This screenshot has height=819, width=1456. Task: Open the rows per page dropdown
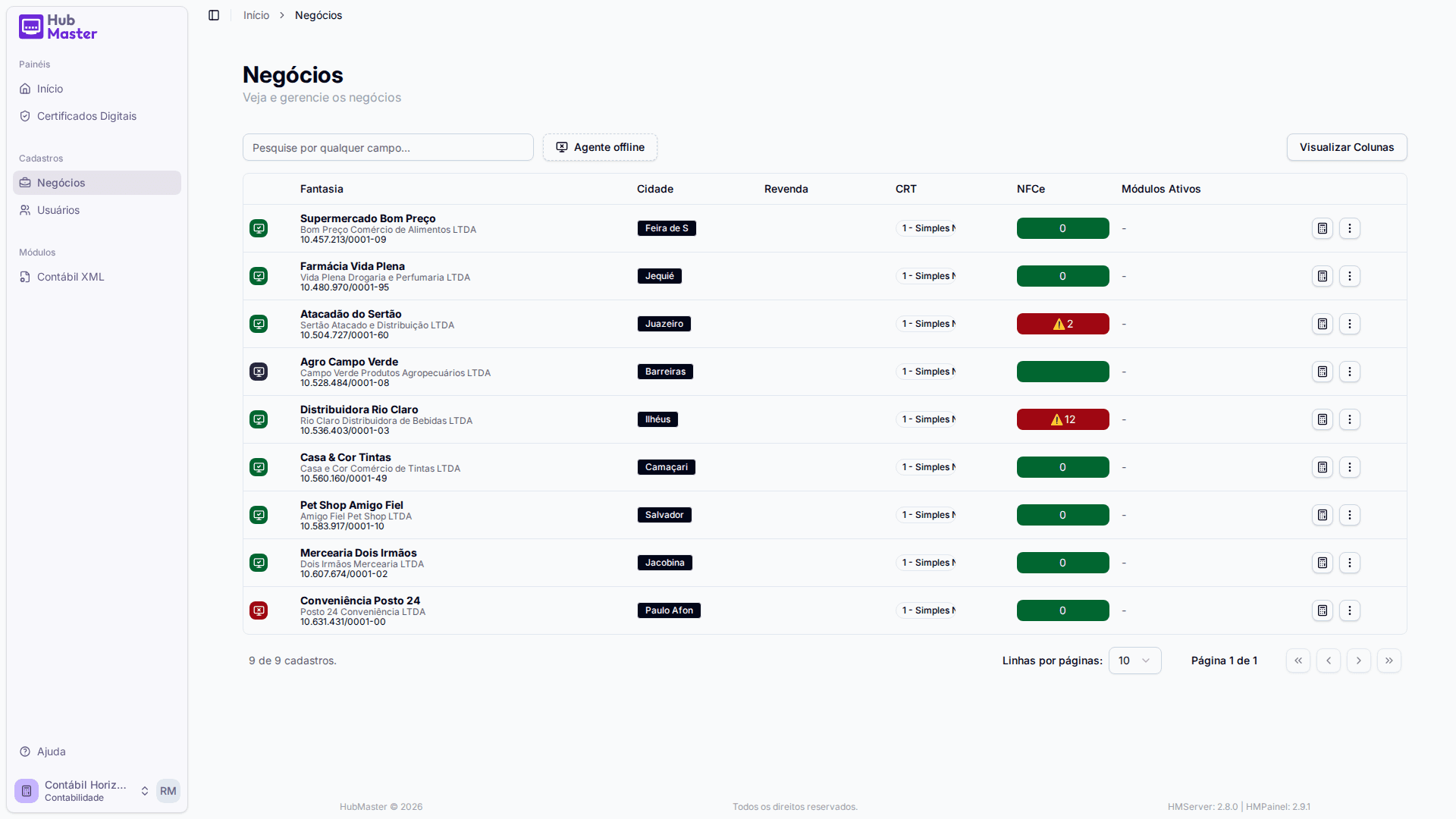click(1134, 661)
